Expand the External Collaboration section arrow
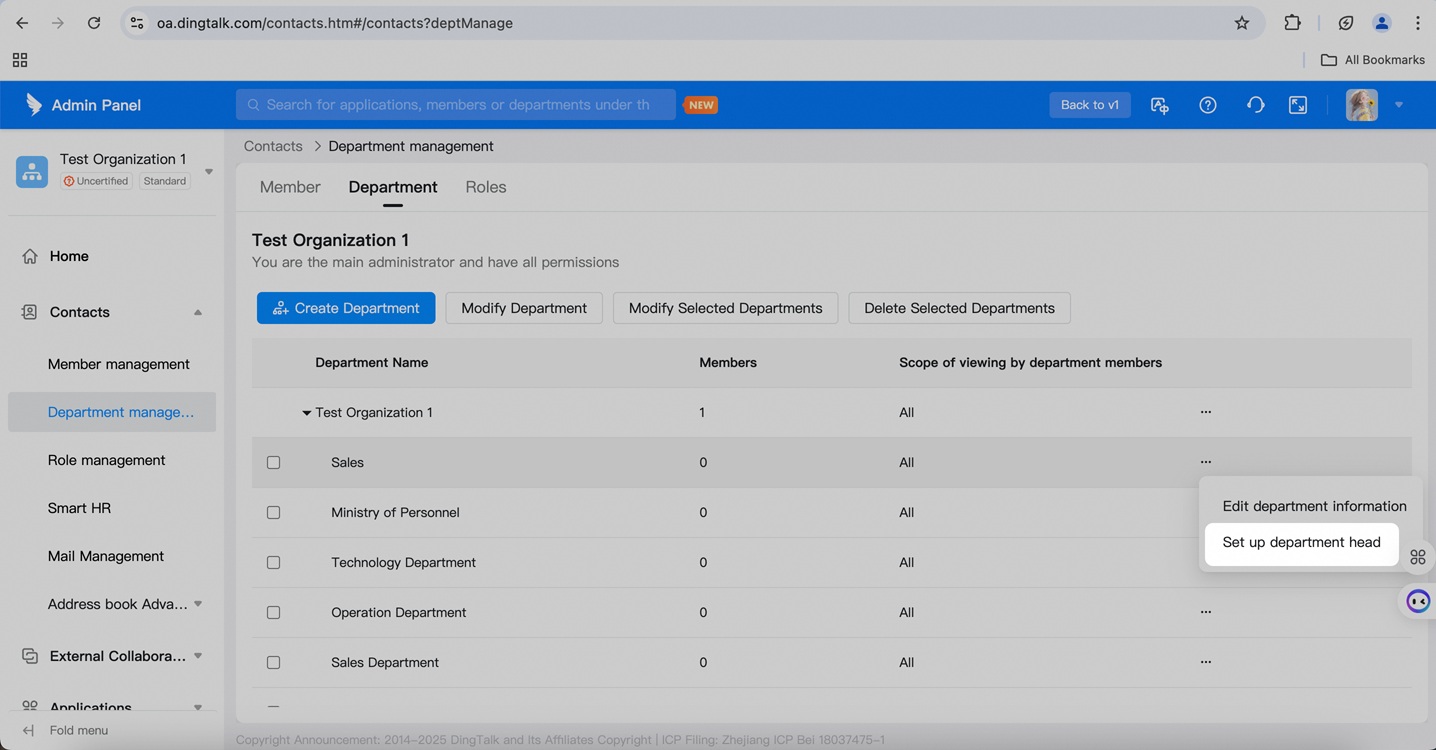Screen dimensions: 1436x750 click(198, 656)
